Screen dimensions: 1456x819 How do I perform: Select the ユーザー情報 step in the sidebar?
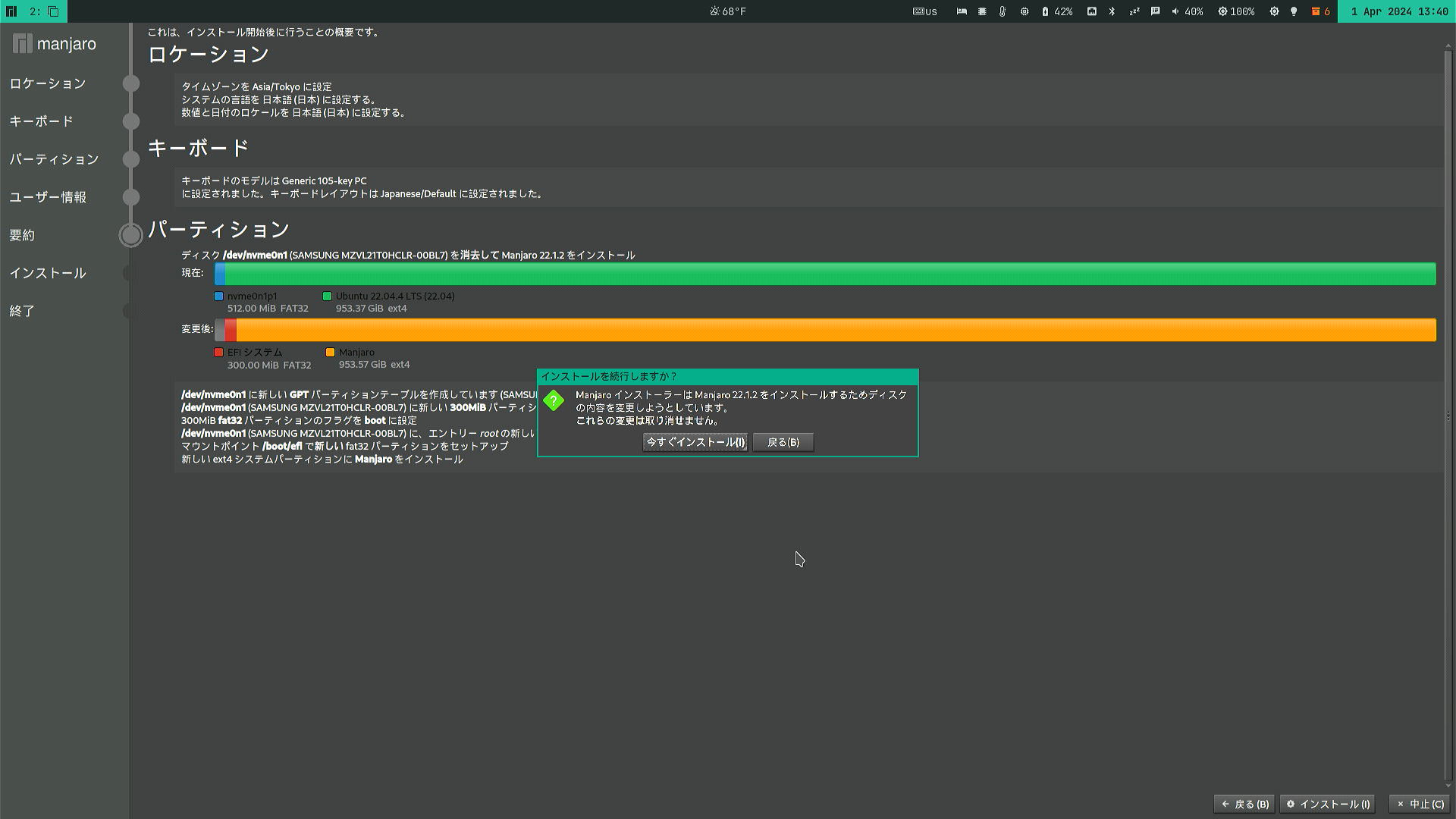[x=48, y=197]
